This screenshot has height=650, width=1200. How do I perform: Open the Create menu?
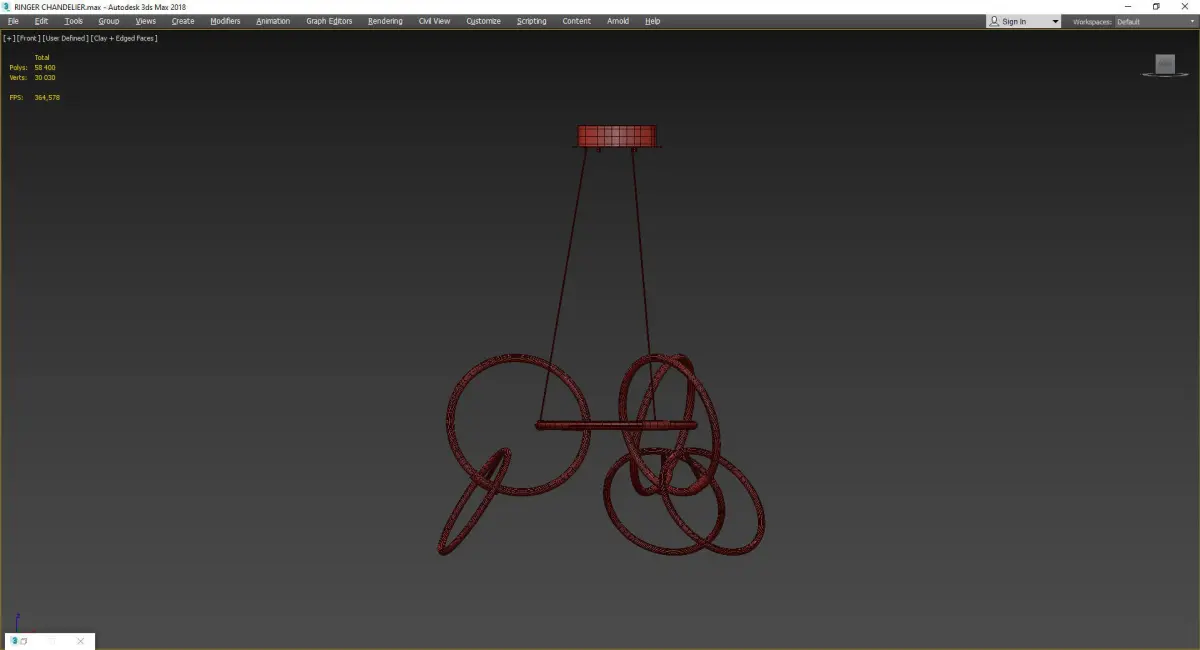pyautogui.click(x=183, y=21)
